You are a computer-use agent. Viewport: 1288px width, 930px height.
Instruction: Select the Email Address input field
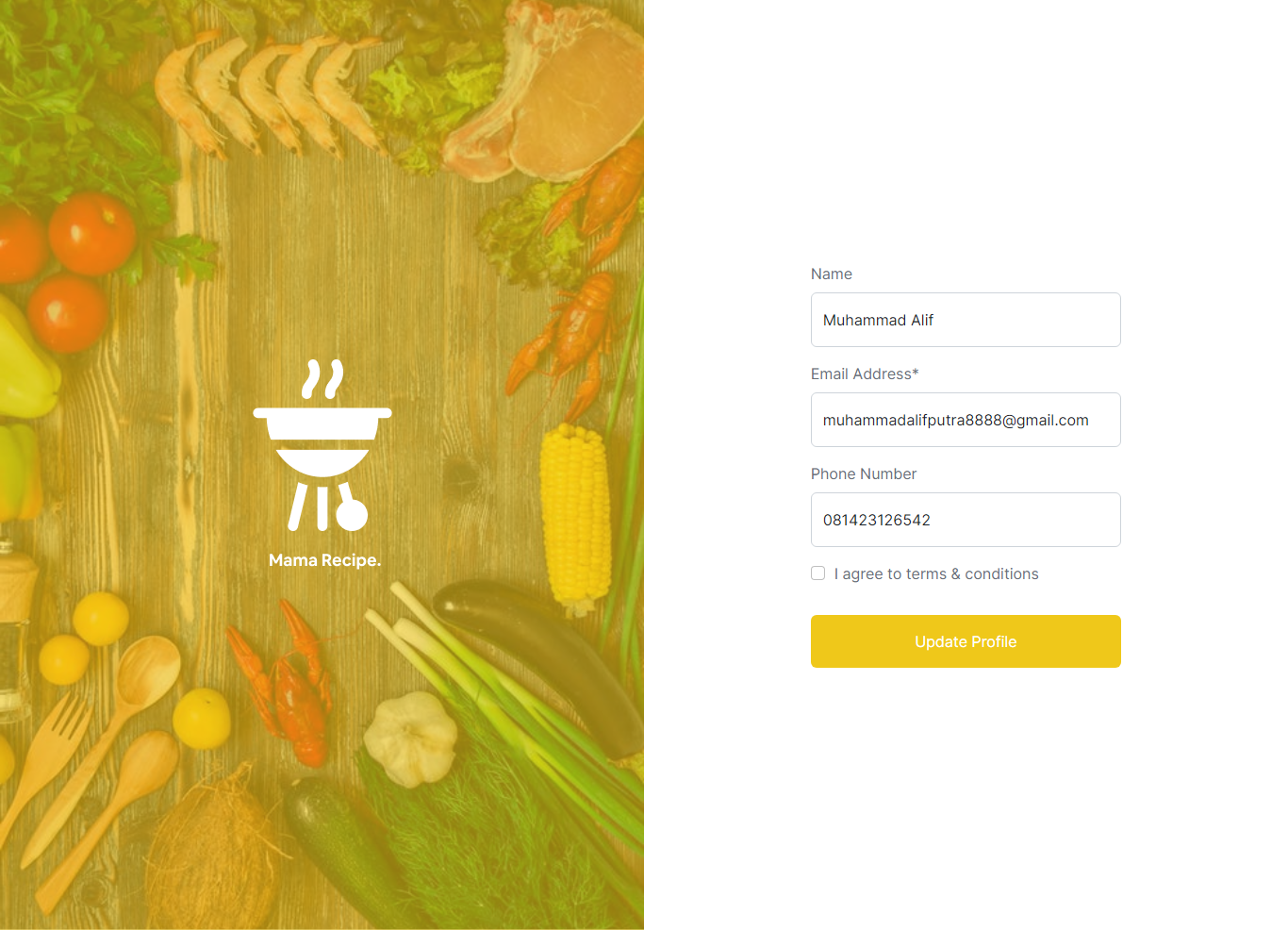point(966,420)
